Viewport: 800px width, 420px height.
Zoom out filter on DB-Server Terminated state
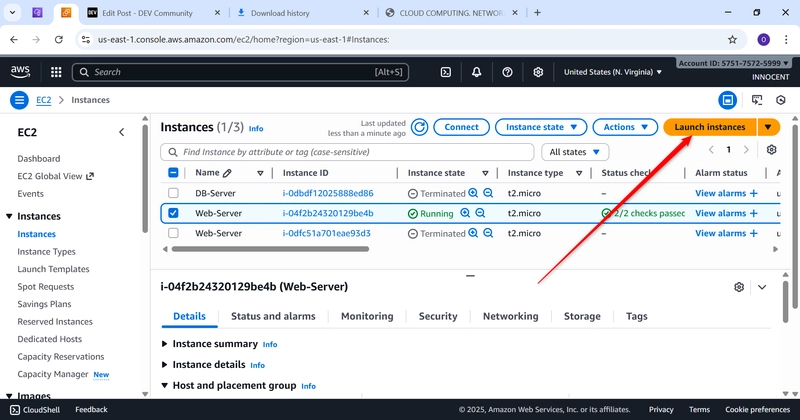488,193
